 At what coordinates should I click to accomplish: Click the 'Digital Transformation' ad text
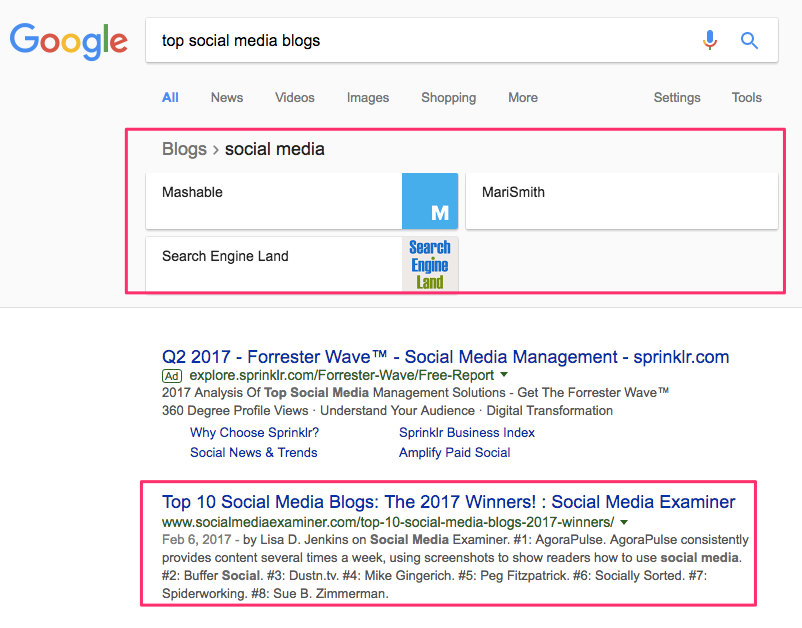[549, 411]
